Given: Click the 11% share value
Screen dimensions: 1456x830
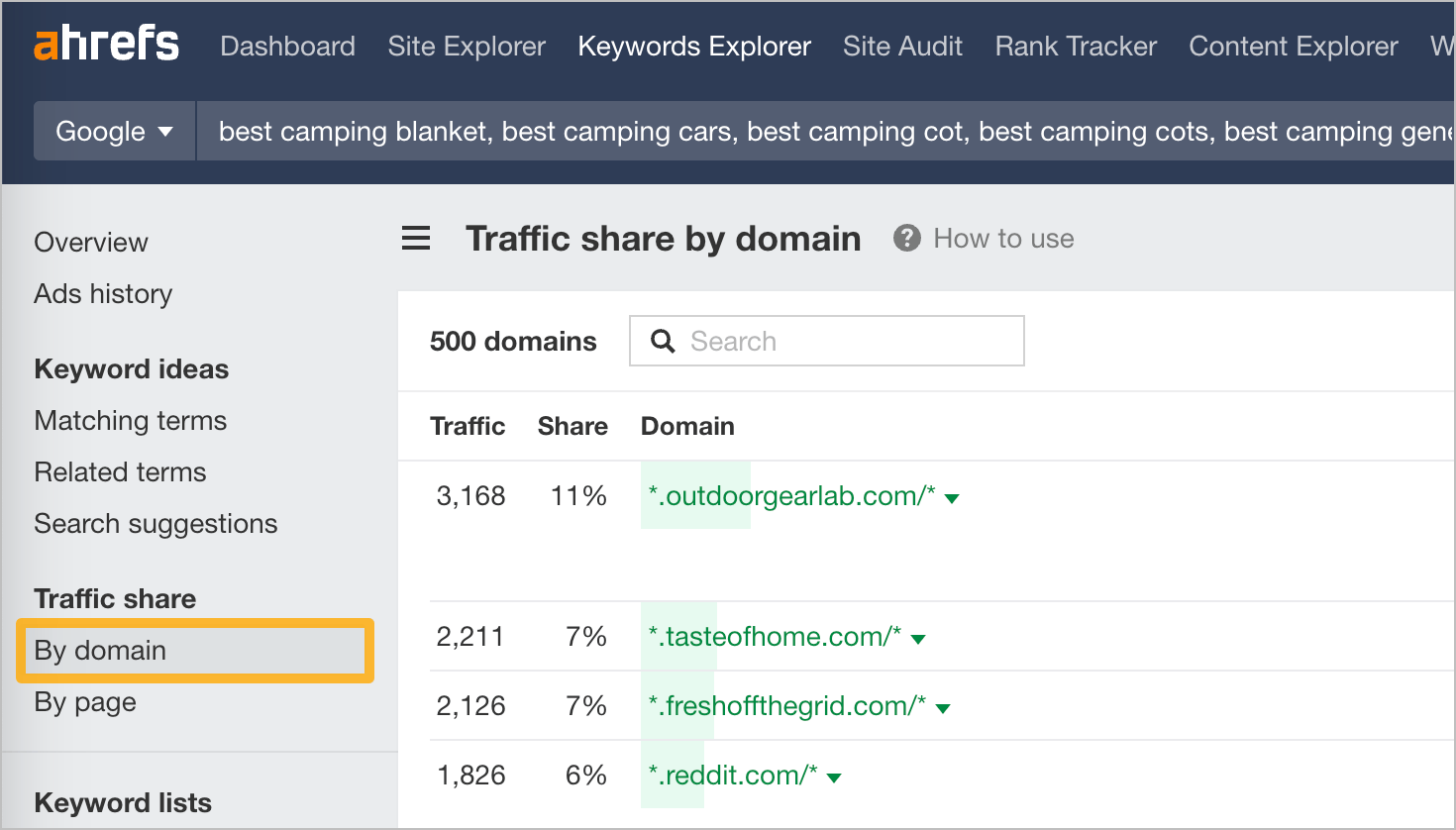Looking at the screenshot, I should click(578, 495).
